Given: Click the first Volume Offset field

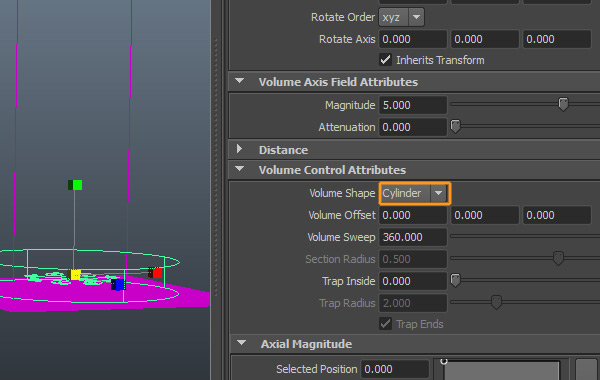Looking at the screenshot, I should pyautogui.click(x=412, y=215).
